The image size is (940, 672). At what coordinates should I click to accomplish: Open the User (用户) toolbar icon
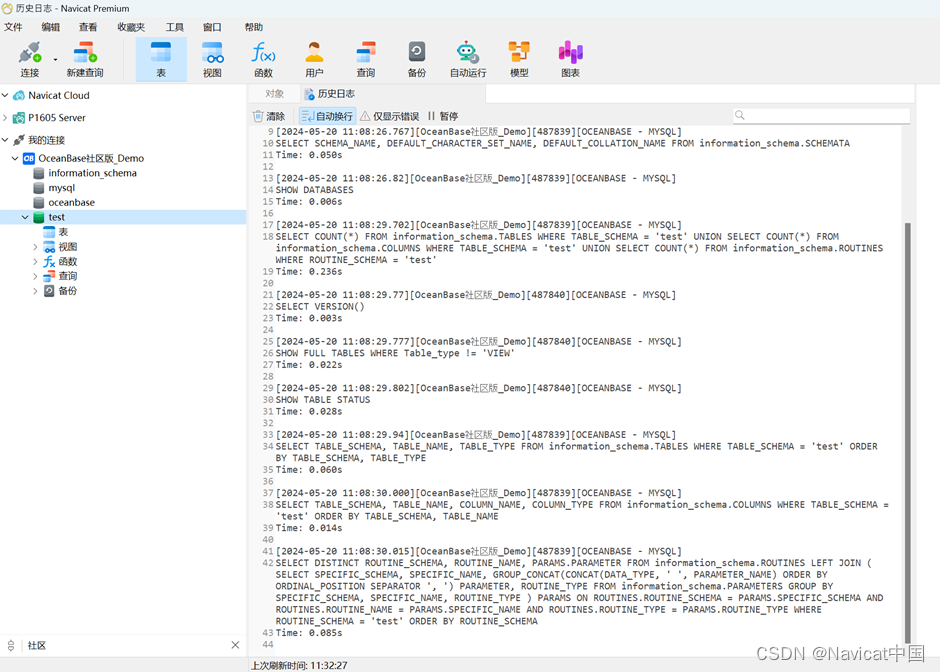point(314,59)
